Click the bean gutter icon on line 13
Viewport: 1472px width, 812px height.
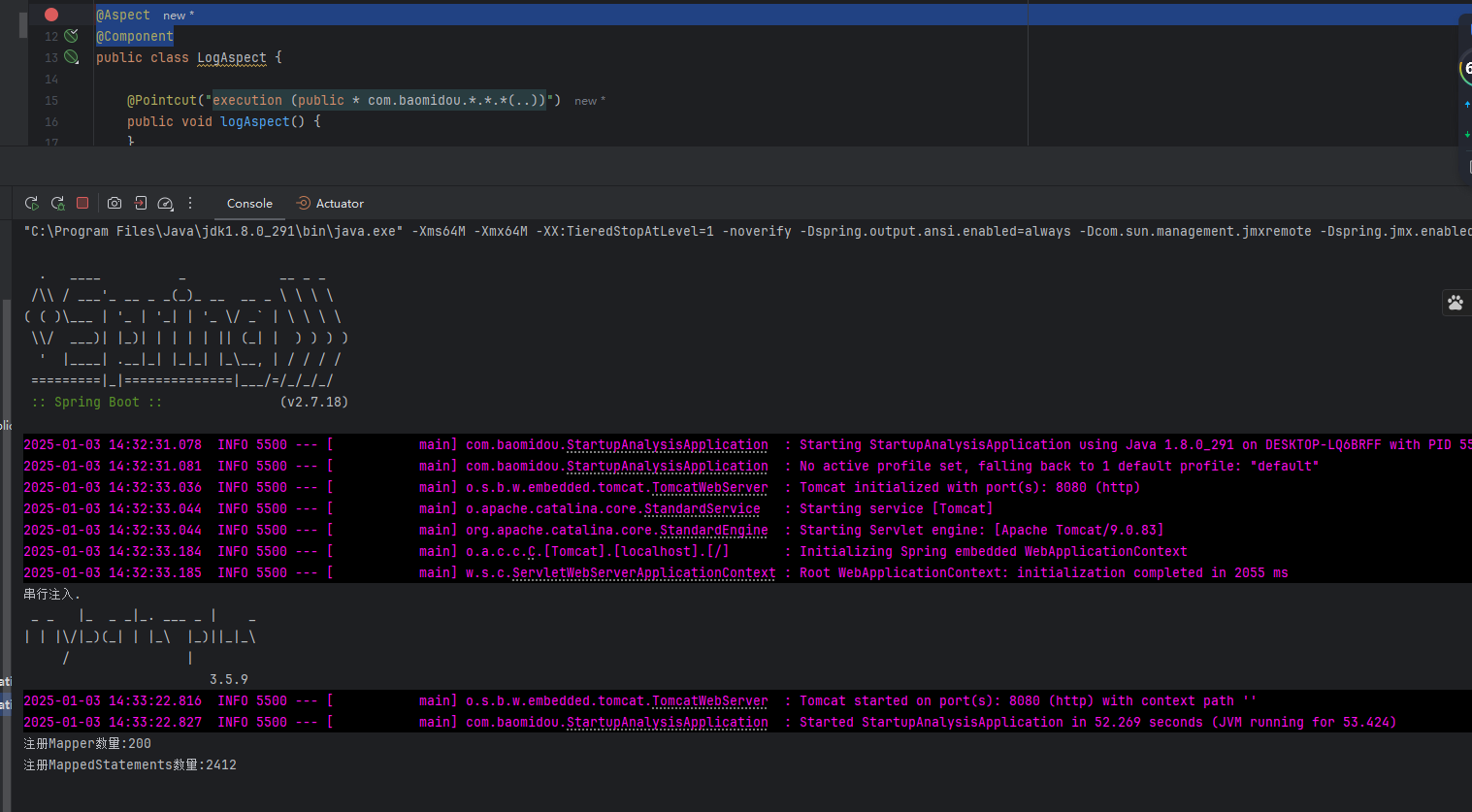tap(71, 57)
